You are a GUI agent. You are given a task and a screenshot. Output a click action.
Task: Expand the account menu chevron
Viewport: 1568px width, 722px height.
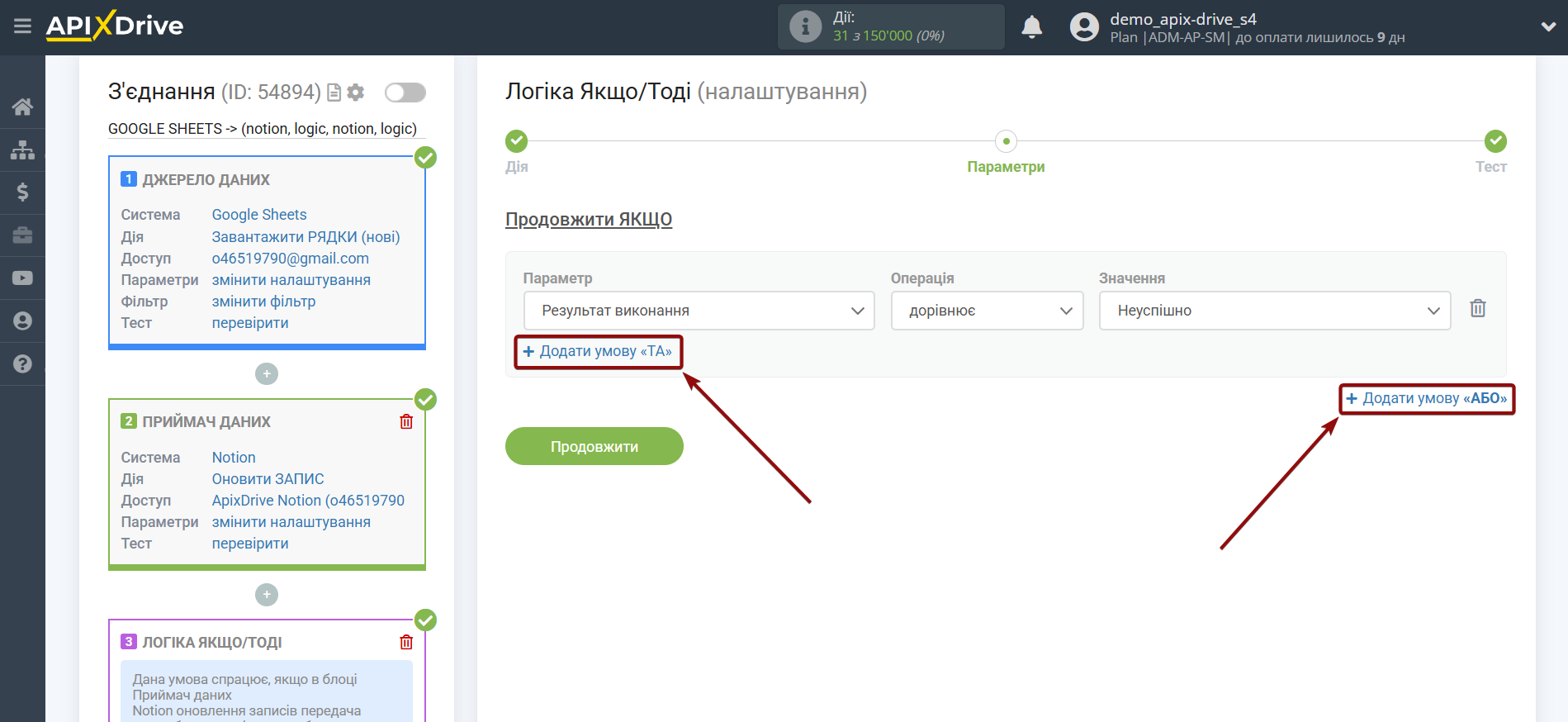click(x=1548, y=26)
